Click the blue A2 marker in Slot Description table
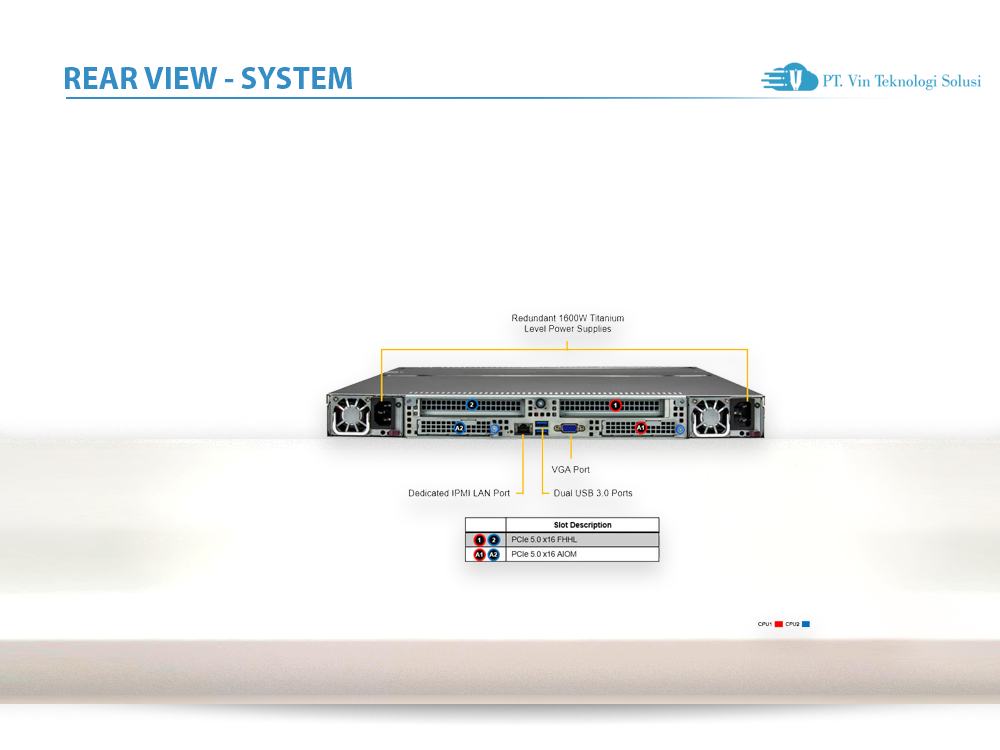This screenshot has width=1000, height=750. [x=494, y=555]
